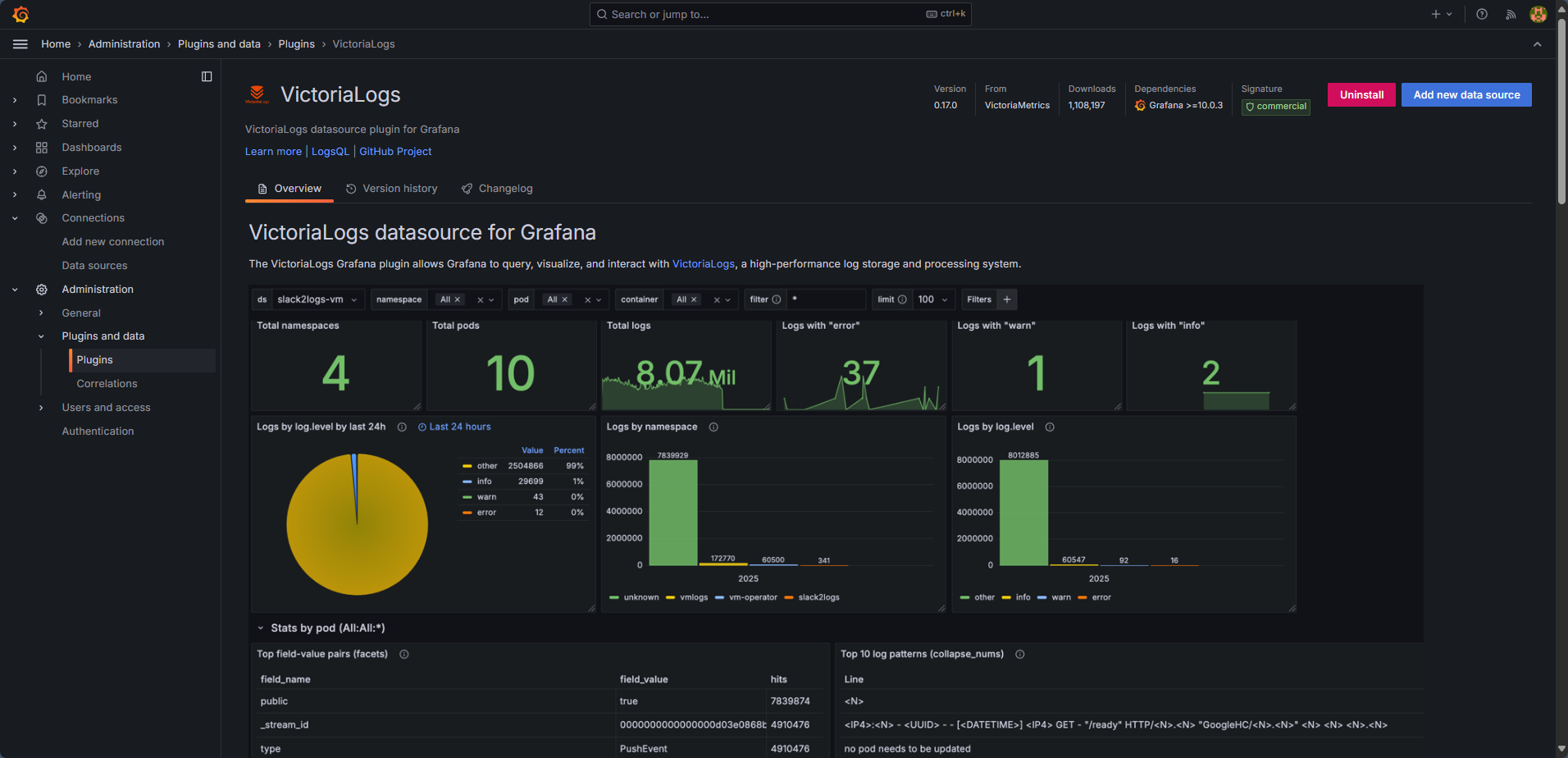Open the Explore section from the sidebar
Viewport: 1568px width, 758px height.
(x=80, y=171)
